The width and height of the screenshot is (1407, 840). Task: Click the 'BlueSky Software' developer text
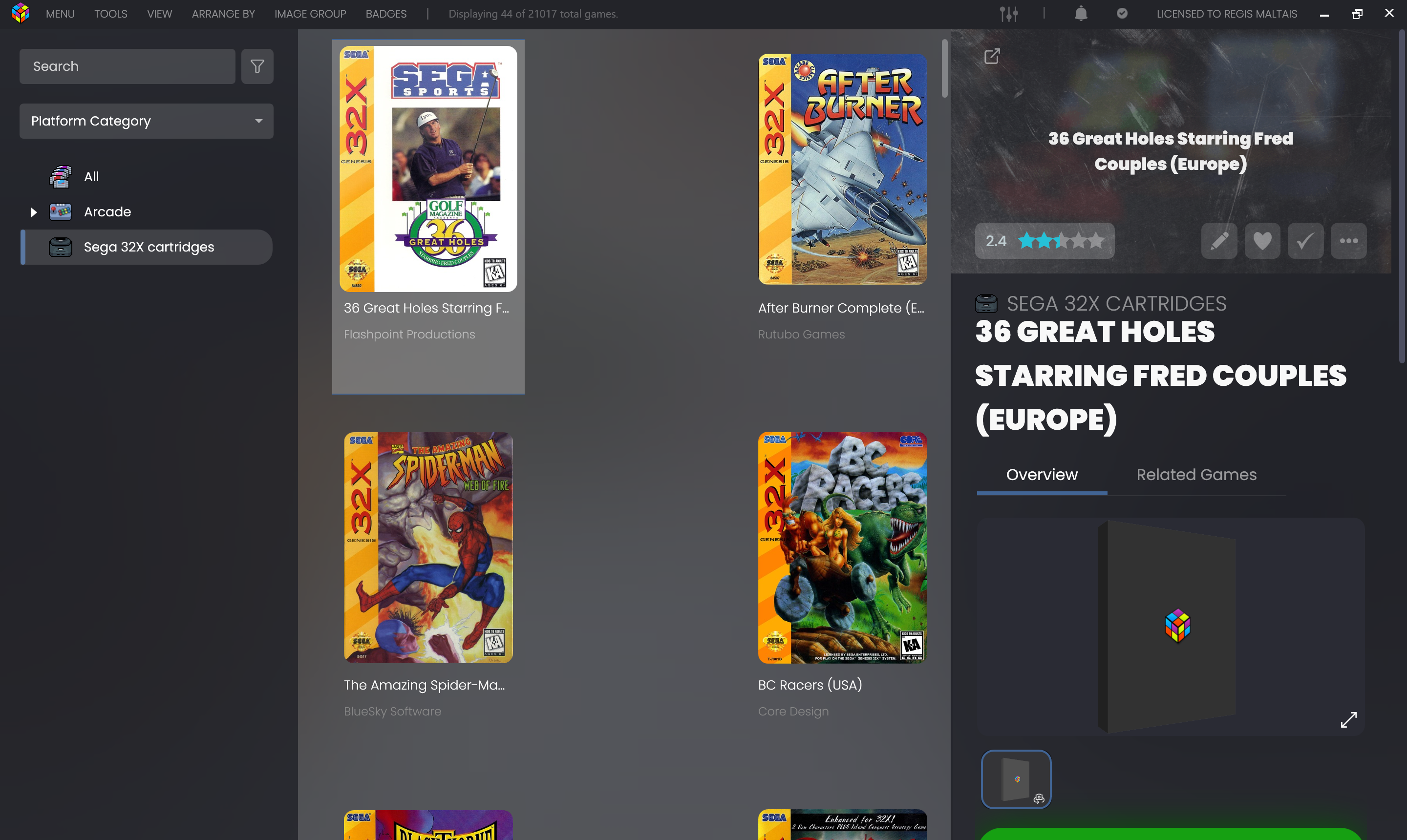[x=392, y=711]
